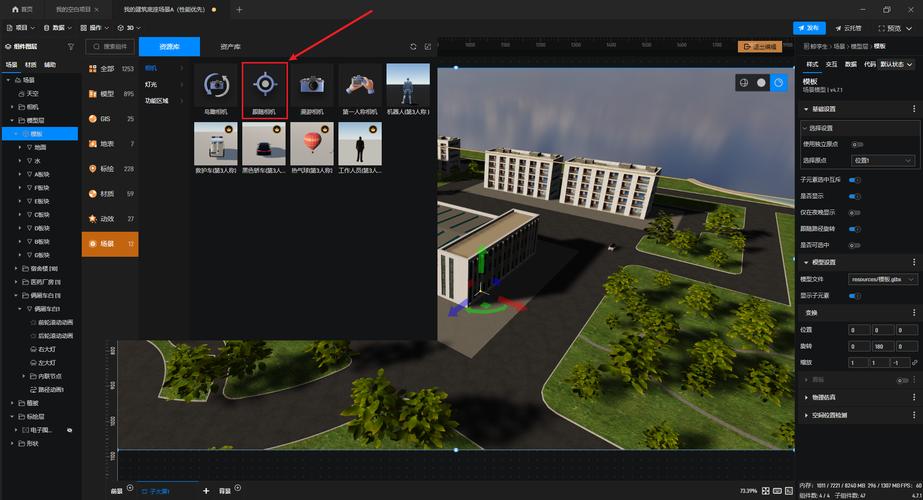
Task: Click the blue 发布 publish button
Action: [809, 28]
